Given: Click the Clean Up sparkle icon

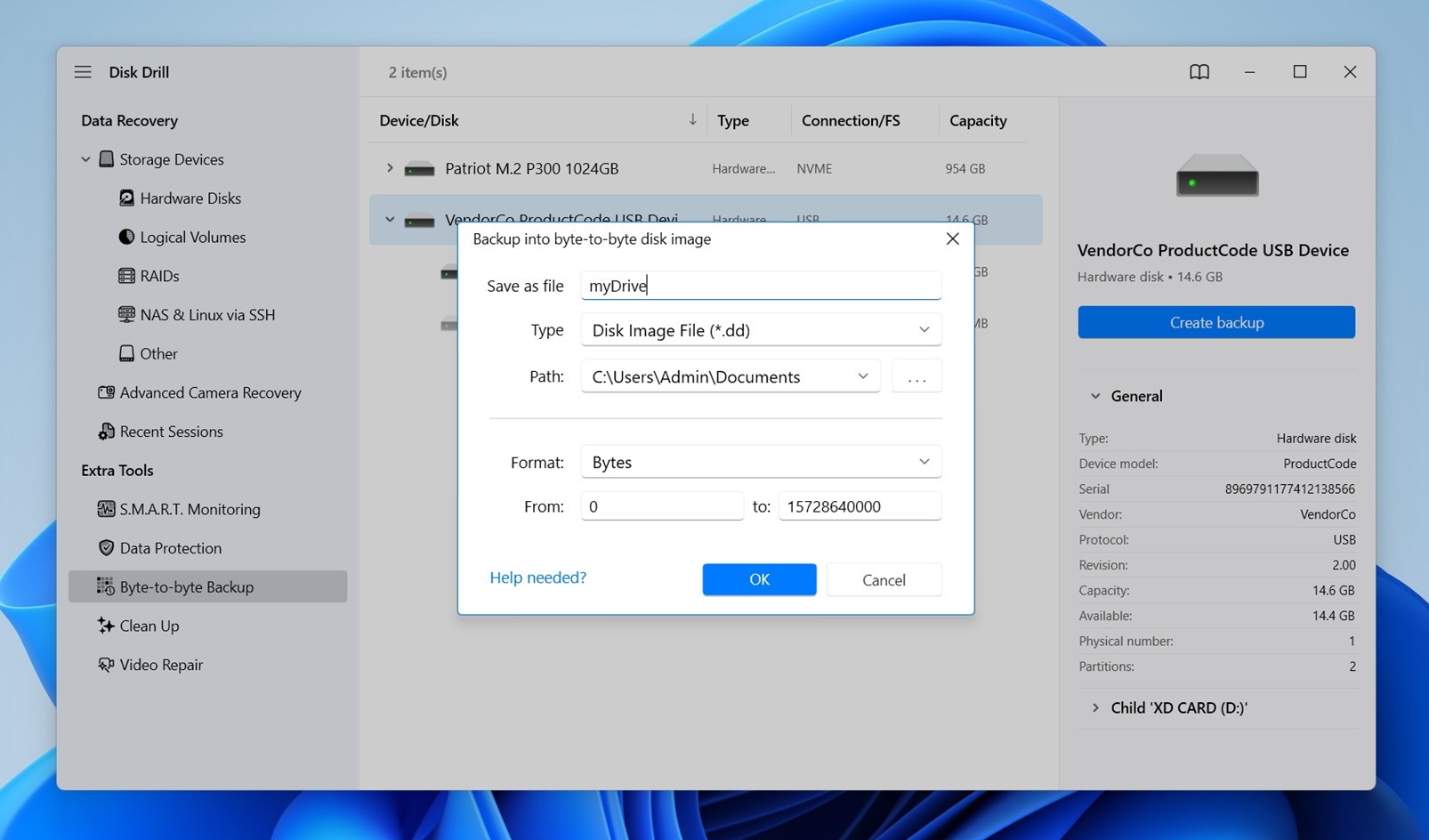Looking at the screenshot, I should [106, 626].
